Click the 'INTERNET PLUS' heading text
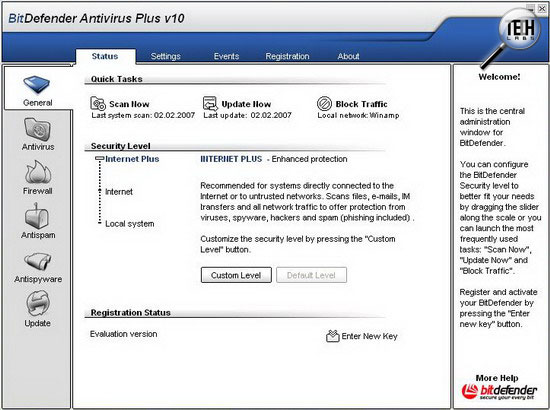The width and height of the screenshot is (550, 410). coord(231,159)
